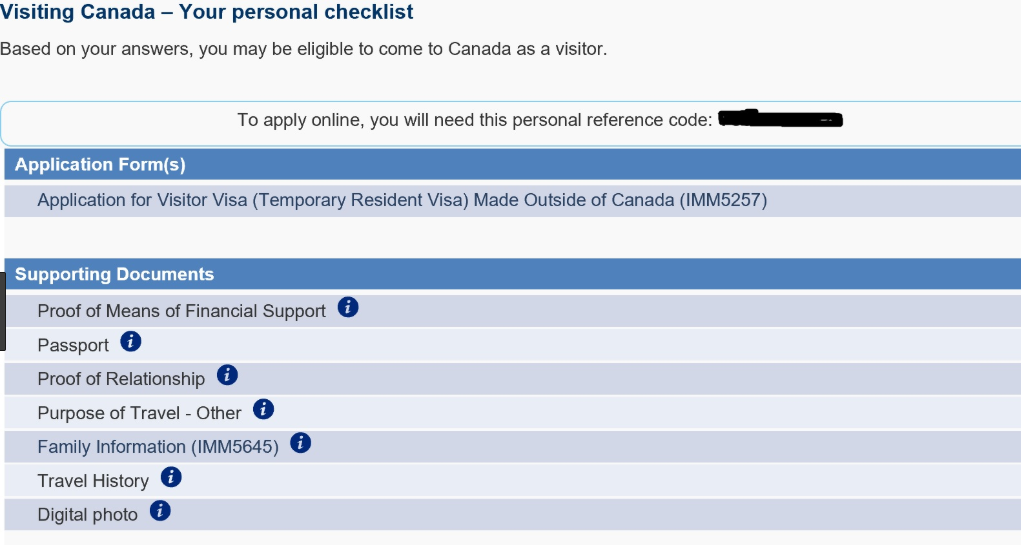Viewport: 1021px width, 545px height.
Task: Click the Supporting Documents section header
Action: click(x=512, y=274)
